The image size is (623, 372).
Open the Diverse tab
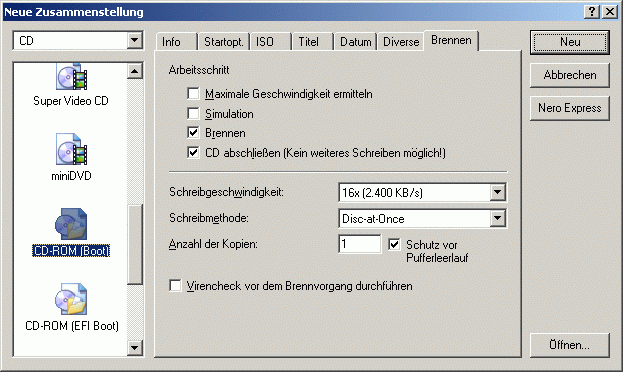point(401,42)
